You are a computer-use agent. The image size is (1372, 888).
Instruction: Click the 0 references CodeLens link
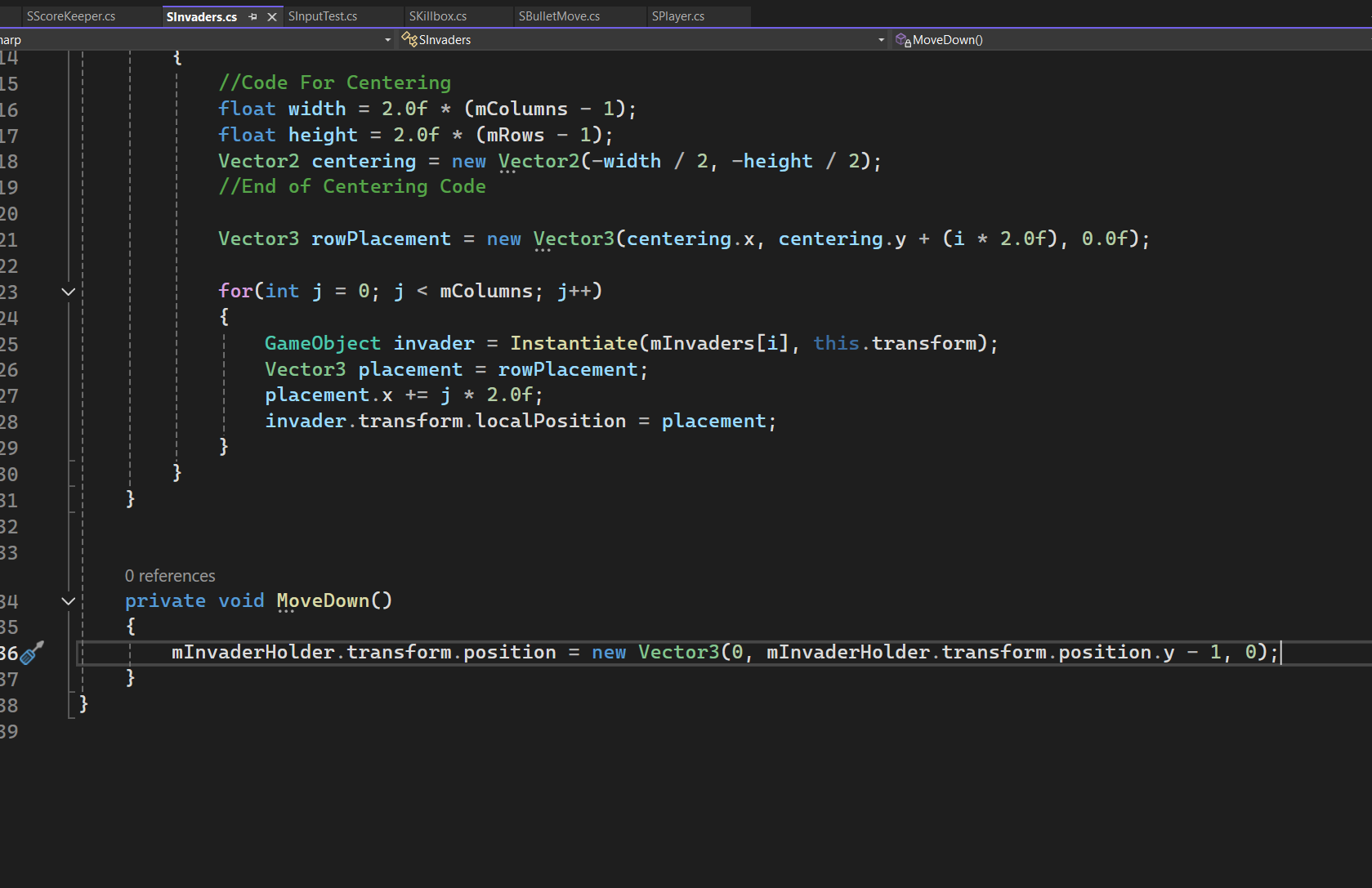click(x=170, y=576)
